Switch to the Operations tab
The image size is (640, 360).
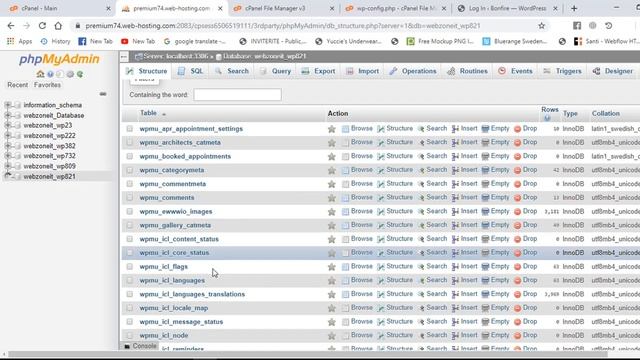(413, 71)
